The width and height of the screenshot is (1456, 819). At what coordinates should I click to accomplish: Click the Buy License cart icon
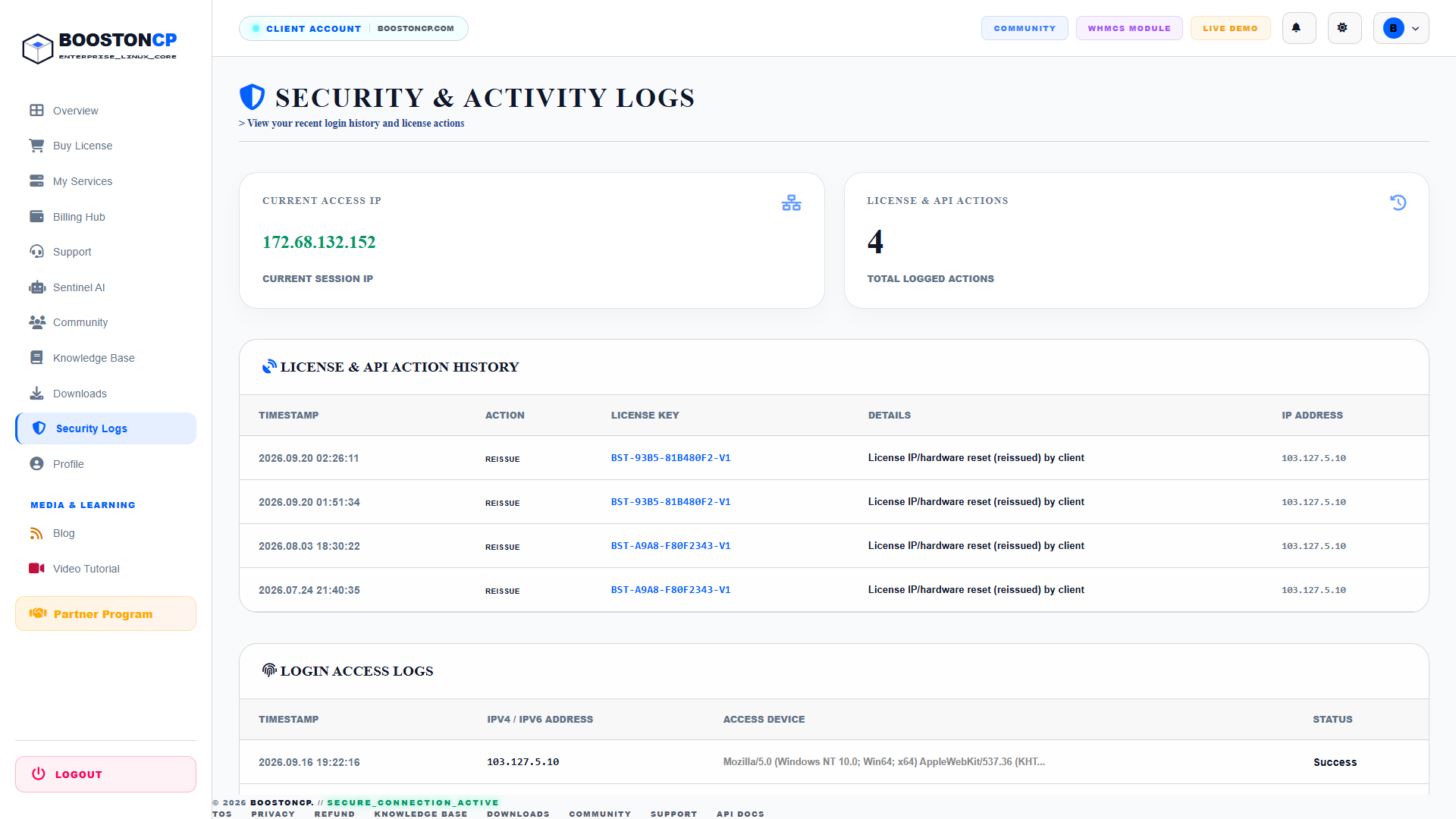tap(36, 146)
